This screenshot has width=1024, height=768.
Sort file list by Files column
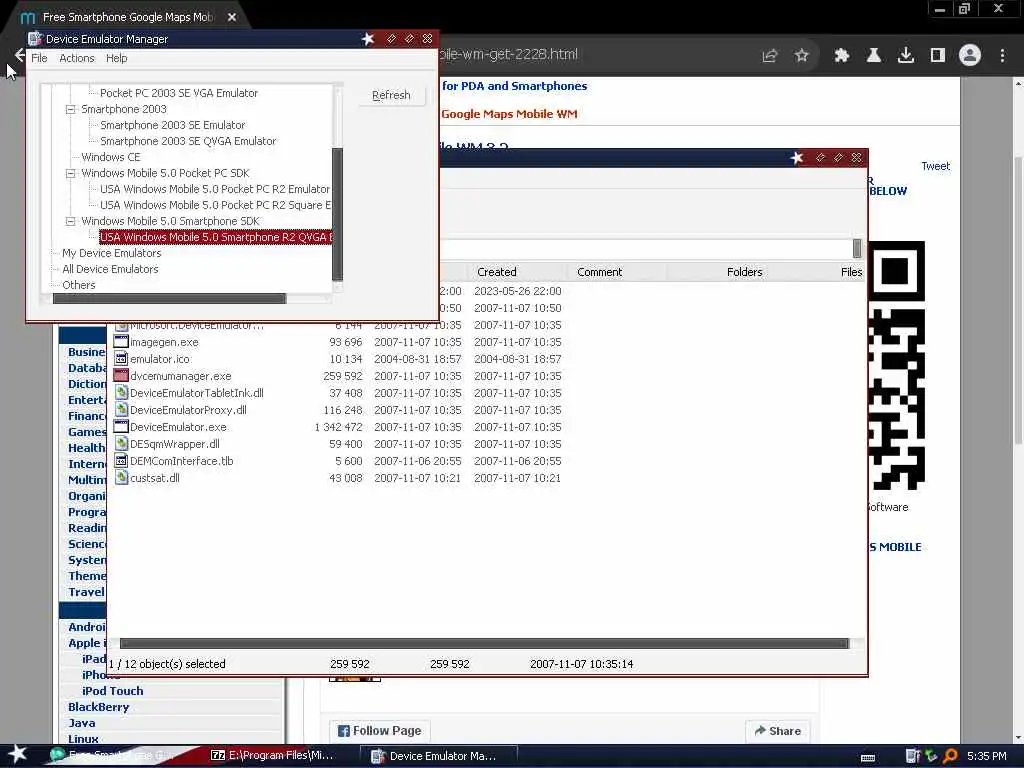851,272
